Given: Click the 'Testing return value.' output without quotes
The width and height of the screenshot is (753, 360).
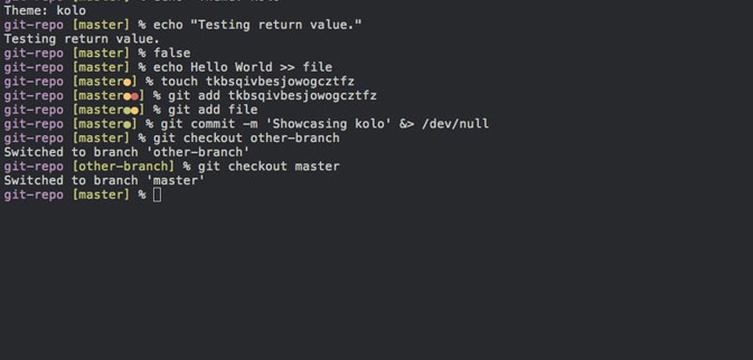Looking at the screenshot, I should (82, 39).
